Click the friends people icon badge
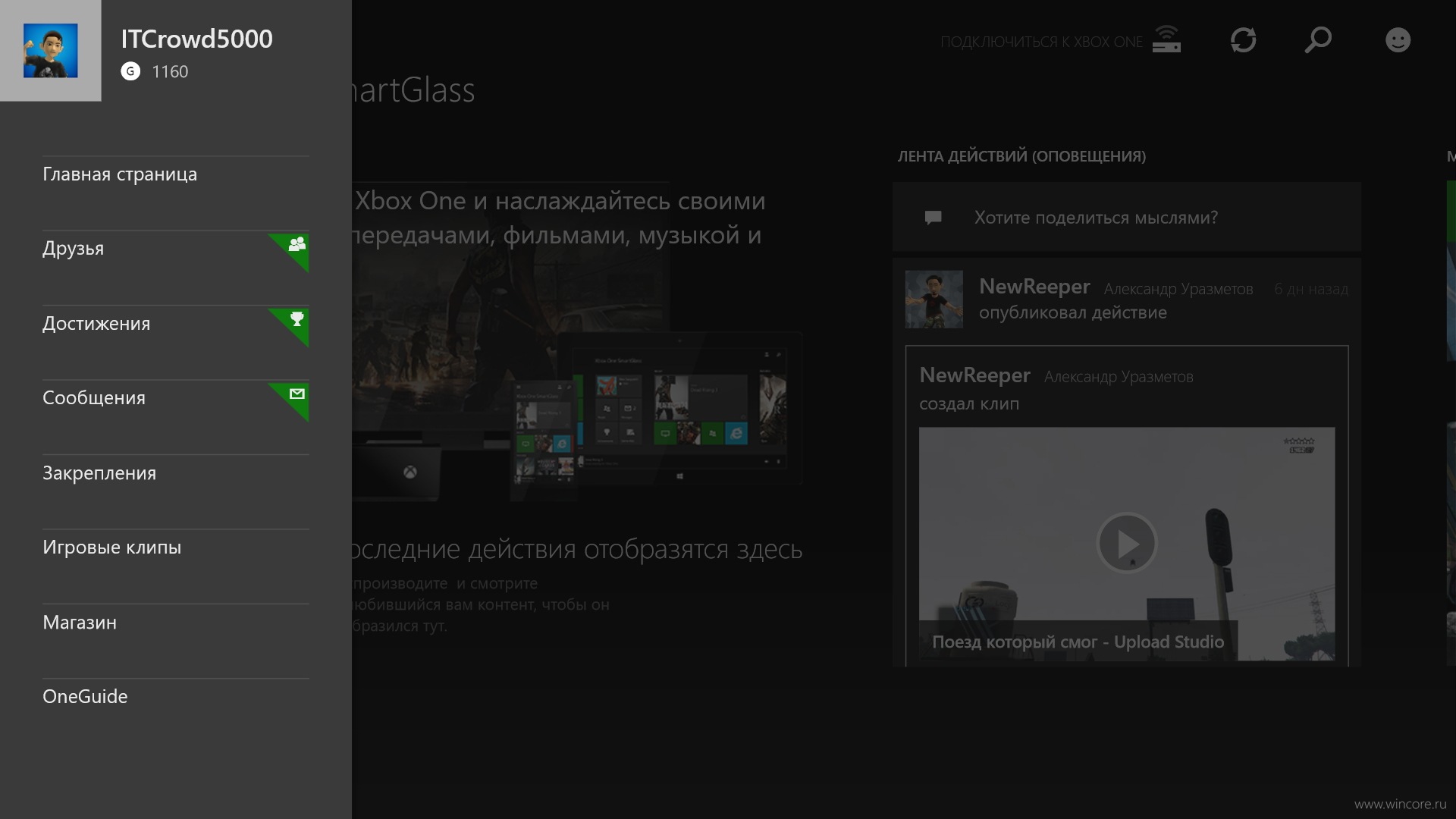Viewport: 1456px width, 819px height. click(297, 244)
